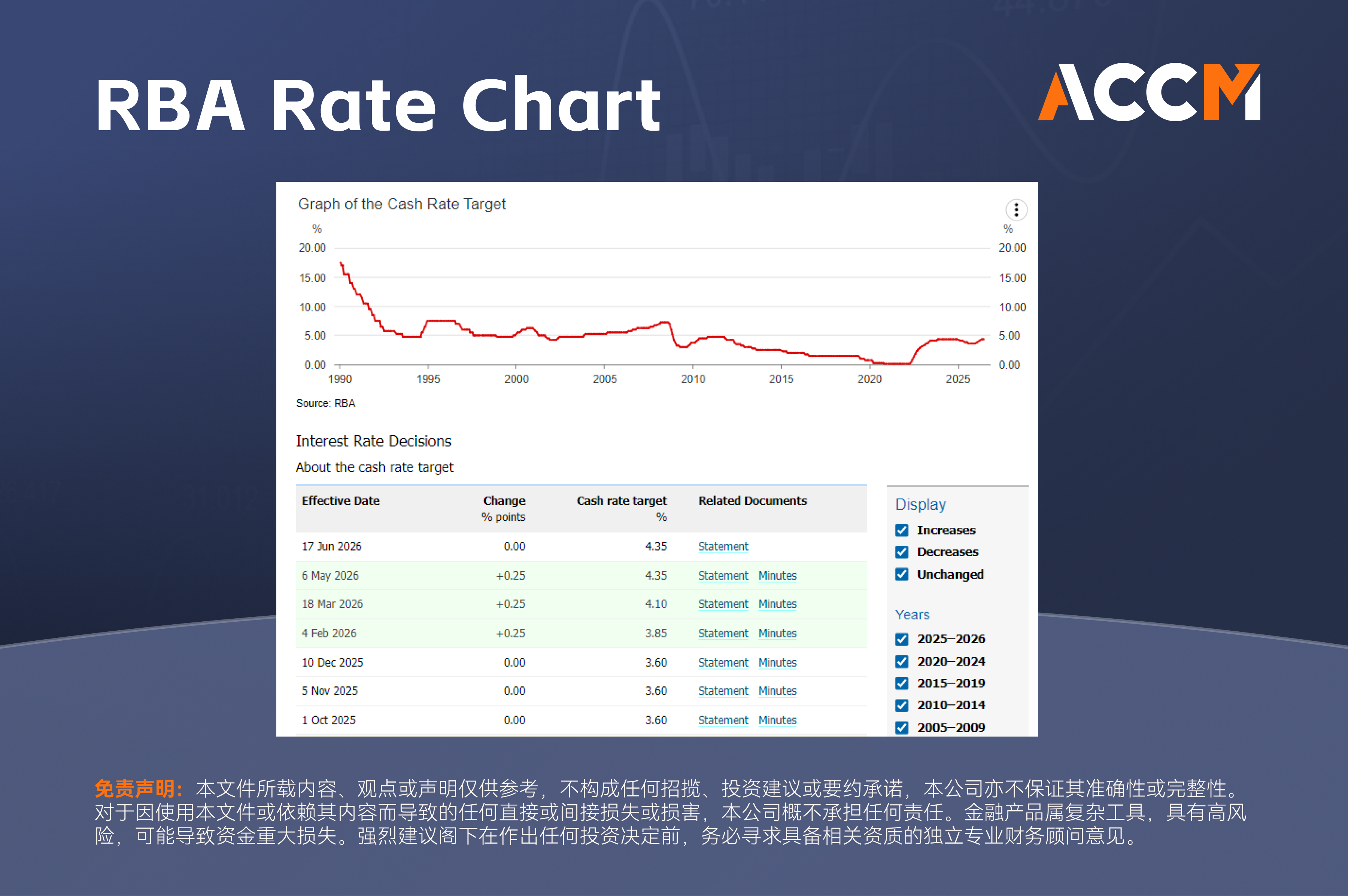Uncheck the Increases display checkbox
This screenshot has height=896, width=1348.
click(x=902, y=530)
